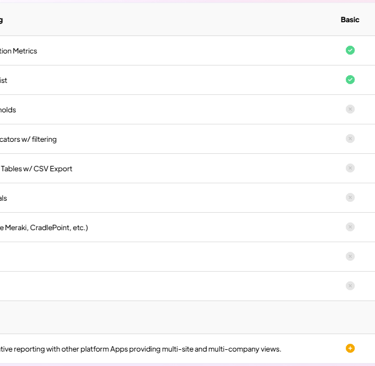Click gray X icon beside CSV Export row

350,168
